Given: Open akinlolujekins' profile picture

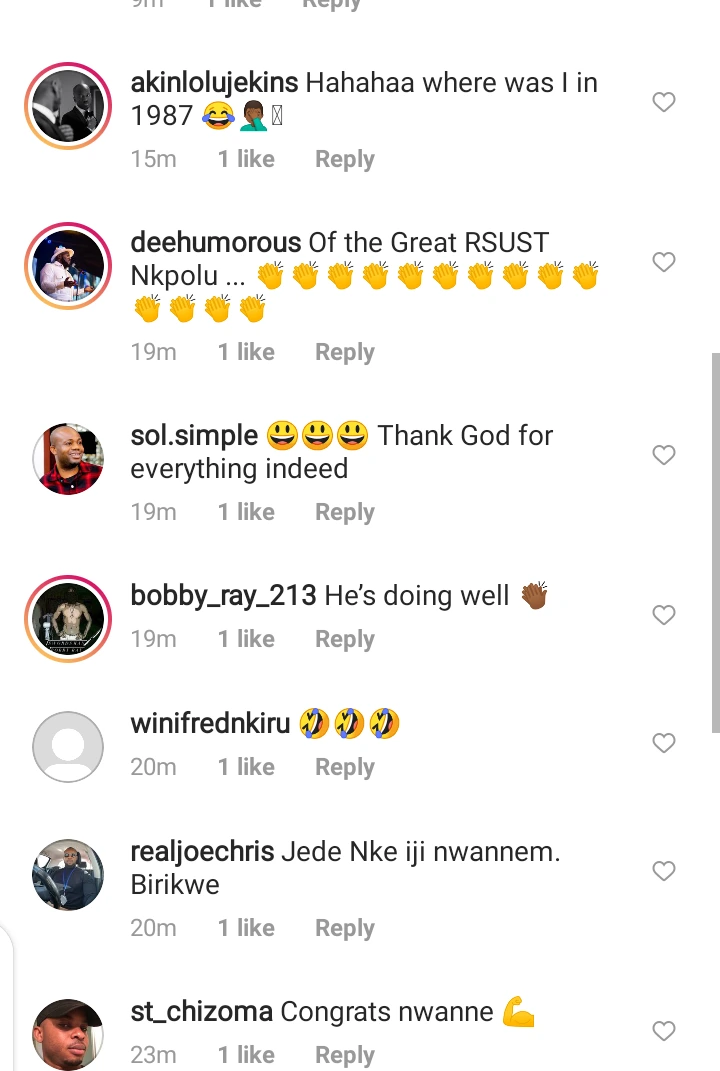Looking at the screenshot, I should 68,106.
